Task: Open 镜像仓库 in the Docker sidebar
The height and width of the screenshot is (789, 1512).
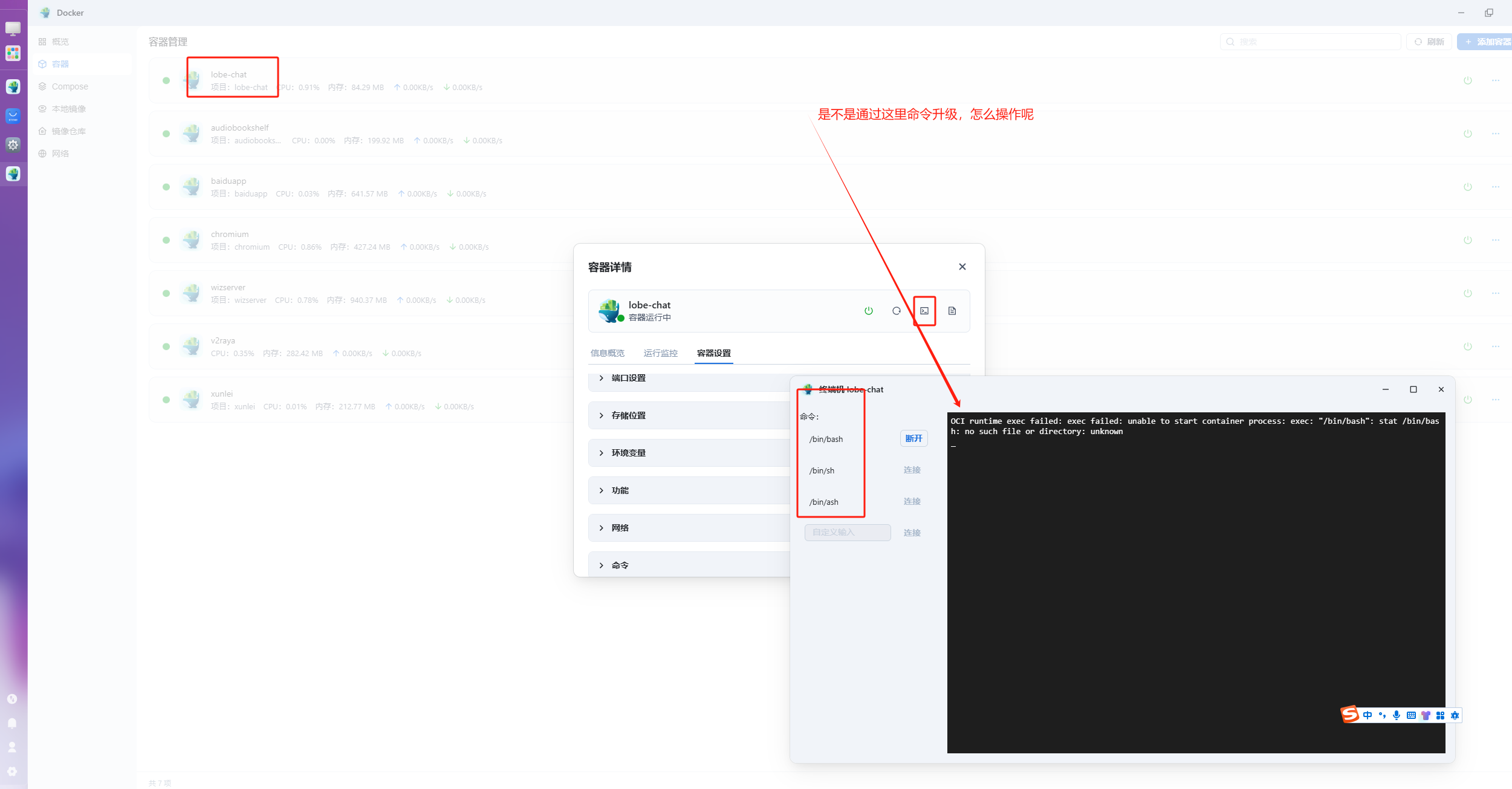Action: tap(82, 131)
